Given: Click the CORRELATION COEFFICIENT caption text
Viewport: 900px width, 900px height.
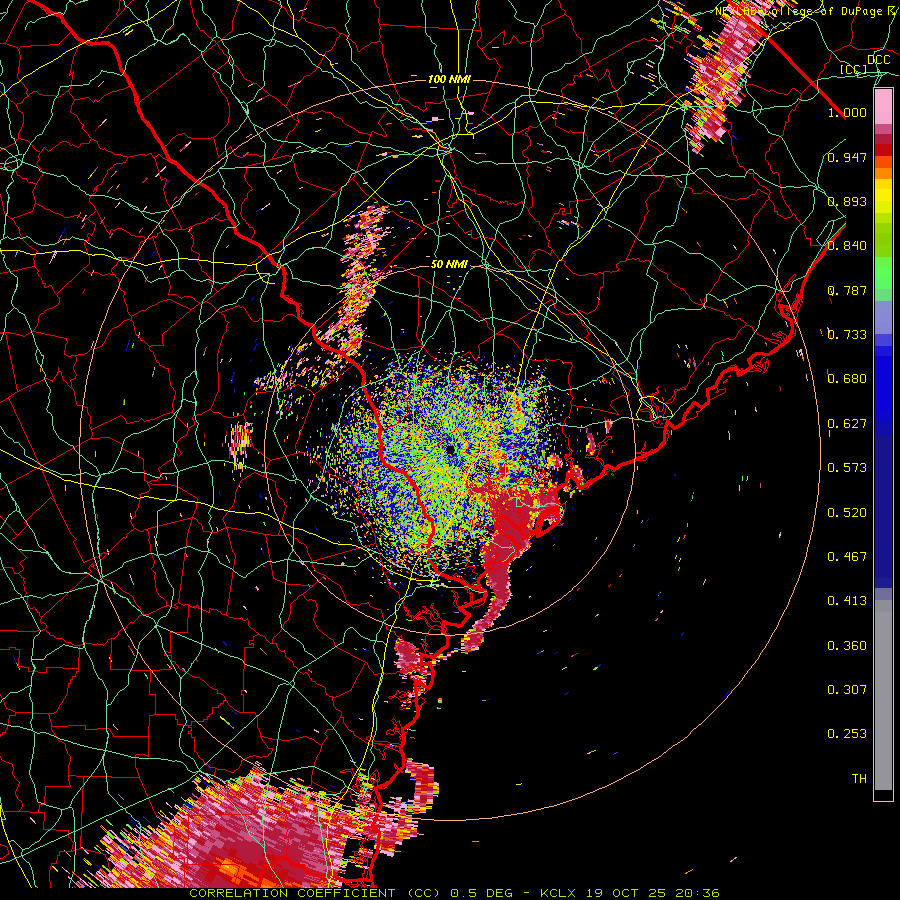Looking at the screenshot, I should point(292,893).
